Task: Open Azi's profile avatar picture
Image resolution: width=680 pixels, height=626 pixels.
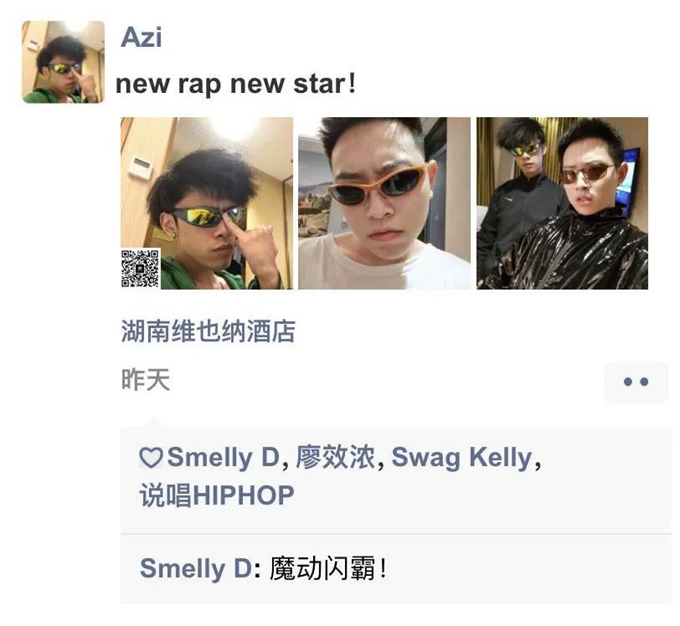Action: (x=63, y=62)
